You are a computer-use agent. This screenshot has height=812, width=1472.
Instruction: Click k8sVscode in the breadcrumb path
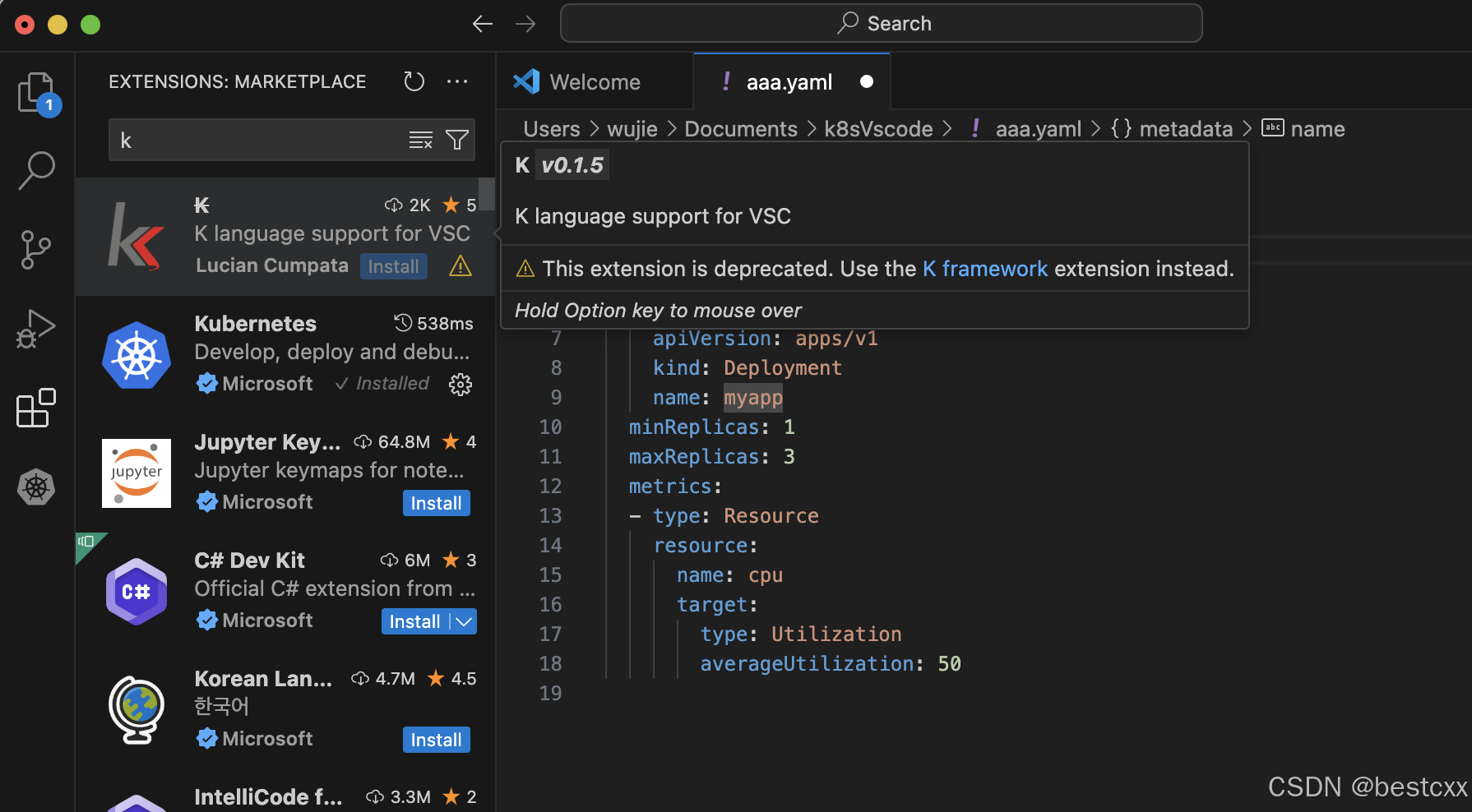click(x=878, y=129)
